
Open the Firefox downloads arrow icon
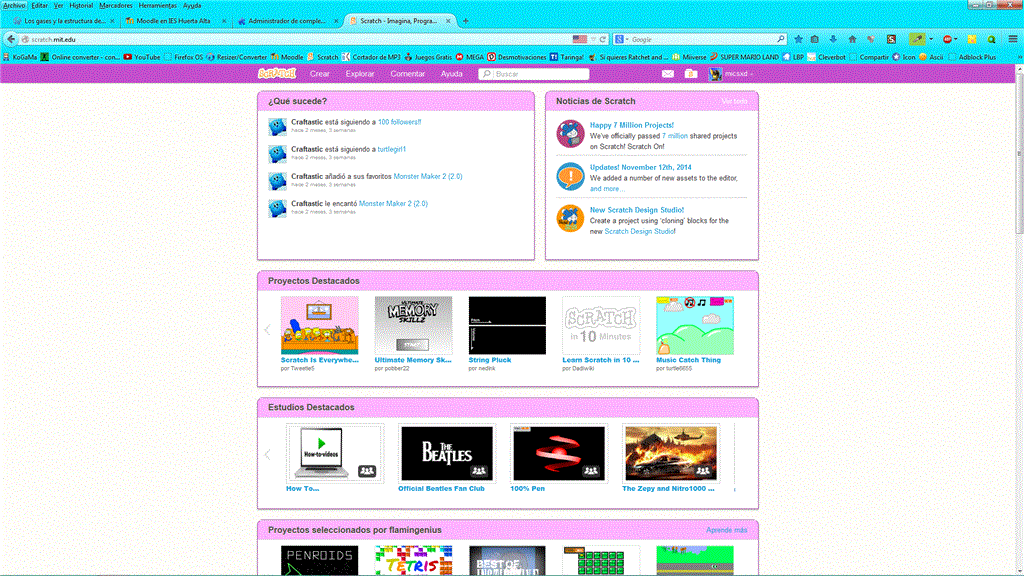coord(833,39)
